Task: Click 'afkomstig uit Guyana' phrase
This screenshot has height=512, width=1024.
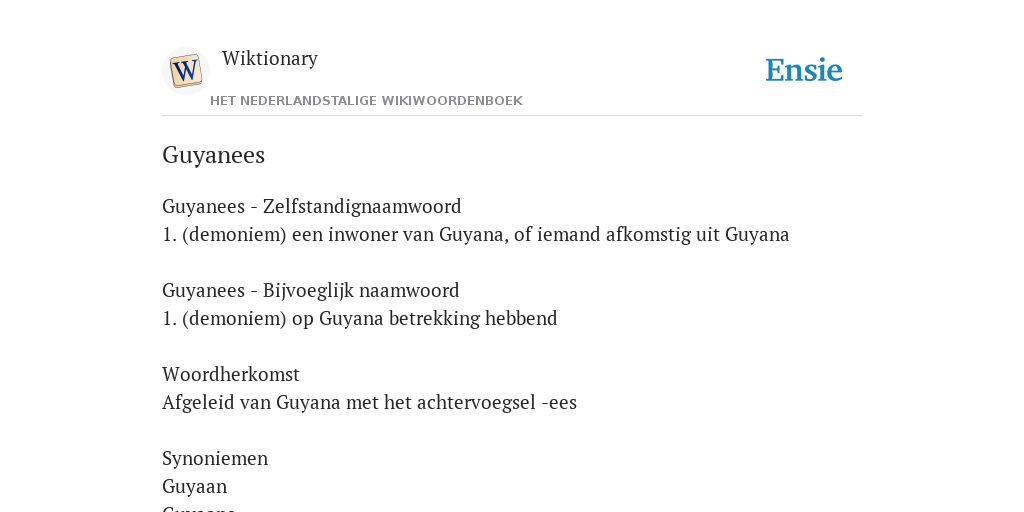Action: pyautogui.click(x=697, y=234)
